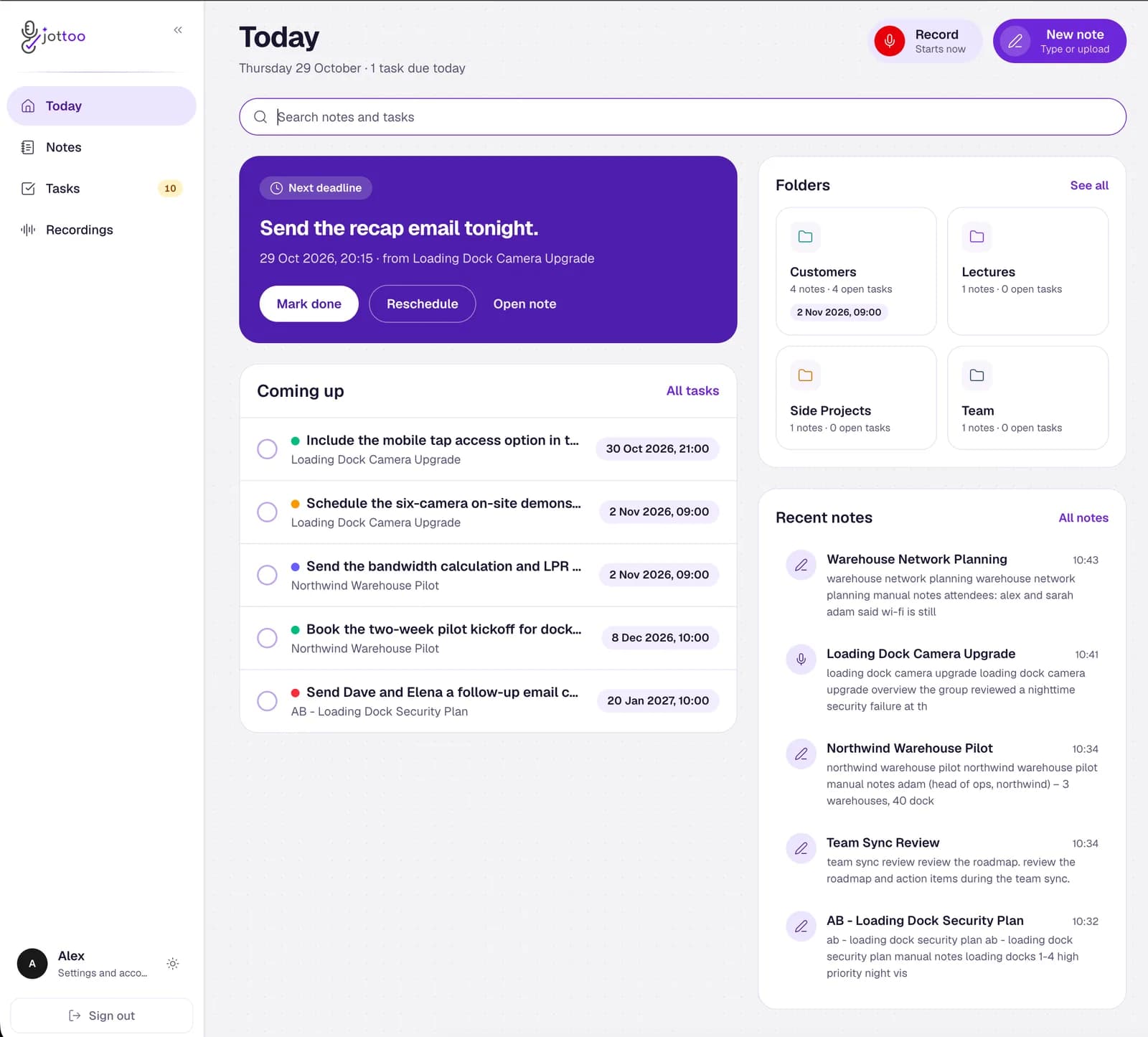The image size is (1148, 1037).
Task: Click the Next deadline badge
Action: click(316, 188)
